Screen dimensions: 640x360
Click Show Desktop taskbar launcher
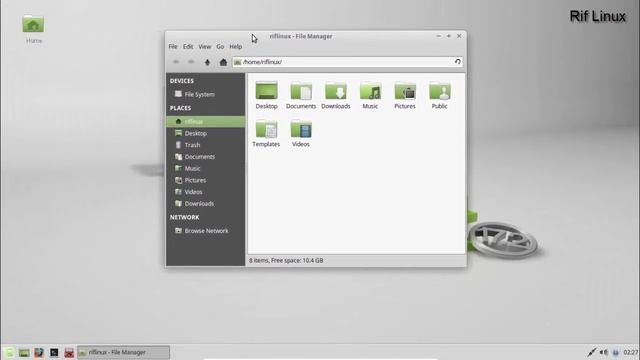click(24, 352)
